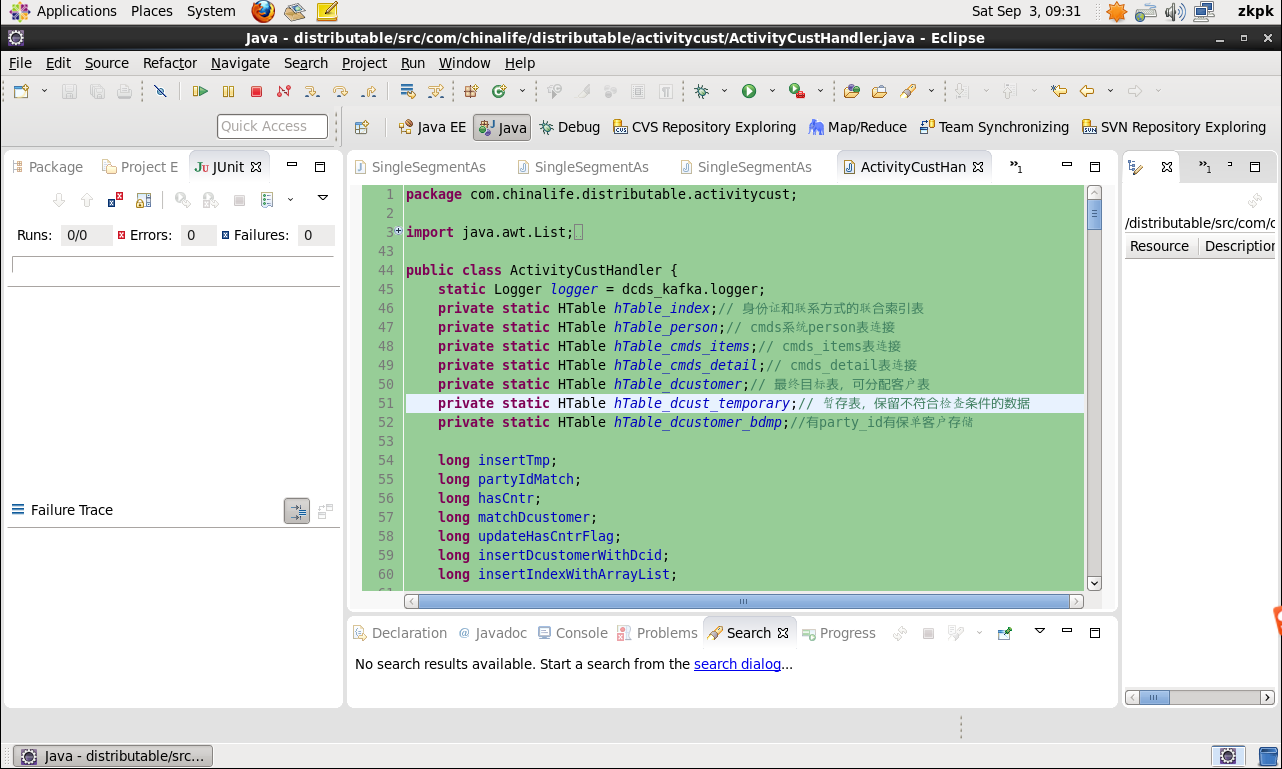Switch to the Progress tab
Viewport: 1282px width, 769px height.
pos(838,633)
